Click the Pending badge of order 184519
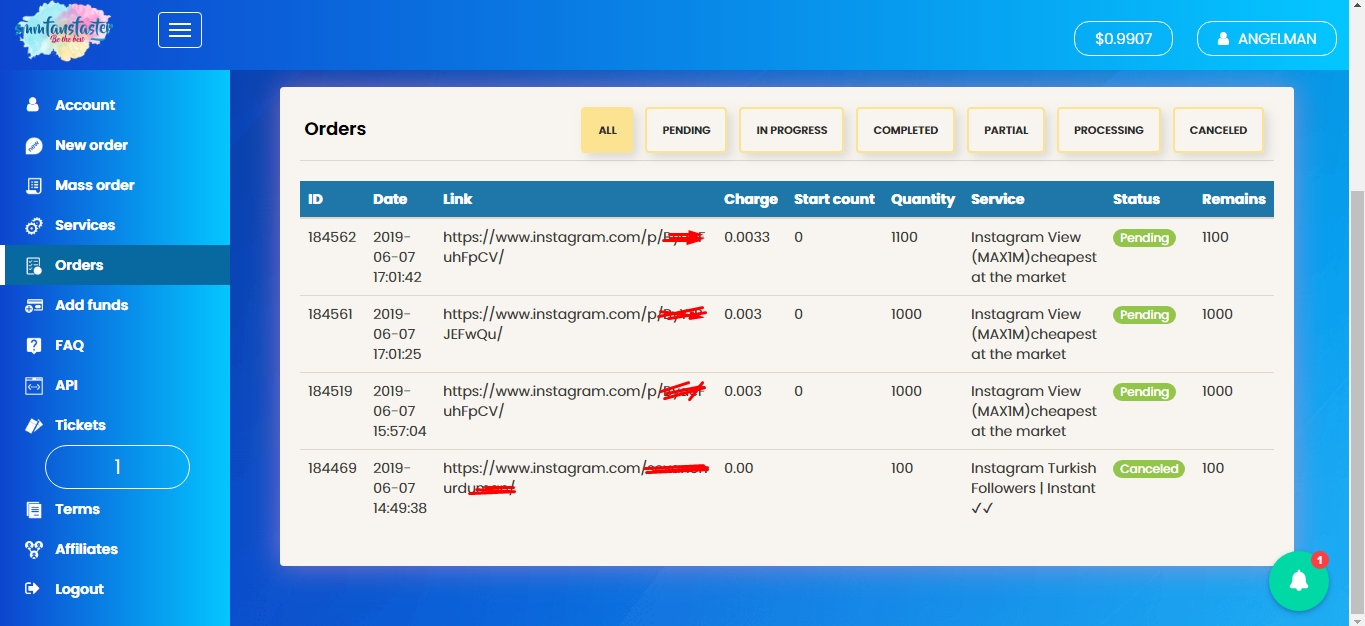1365x626 pixels. [x=1144, y=392]
